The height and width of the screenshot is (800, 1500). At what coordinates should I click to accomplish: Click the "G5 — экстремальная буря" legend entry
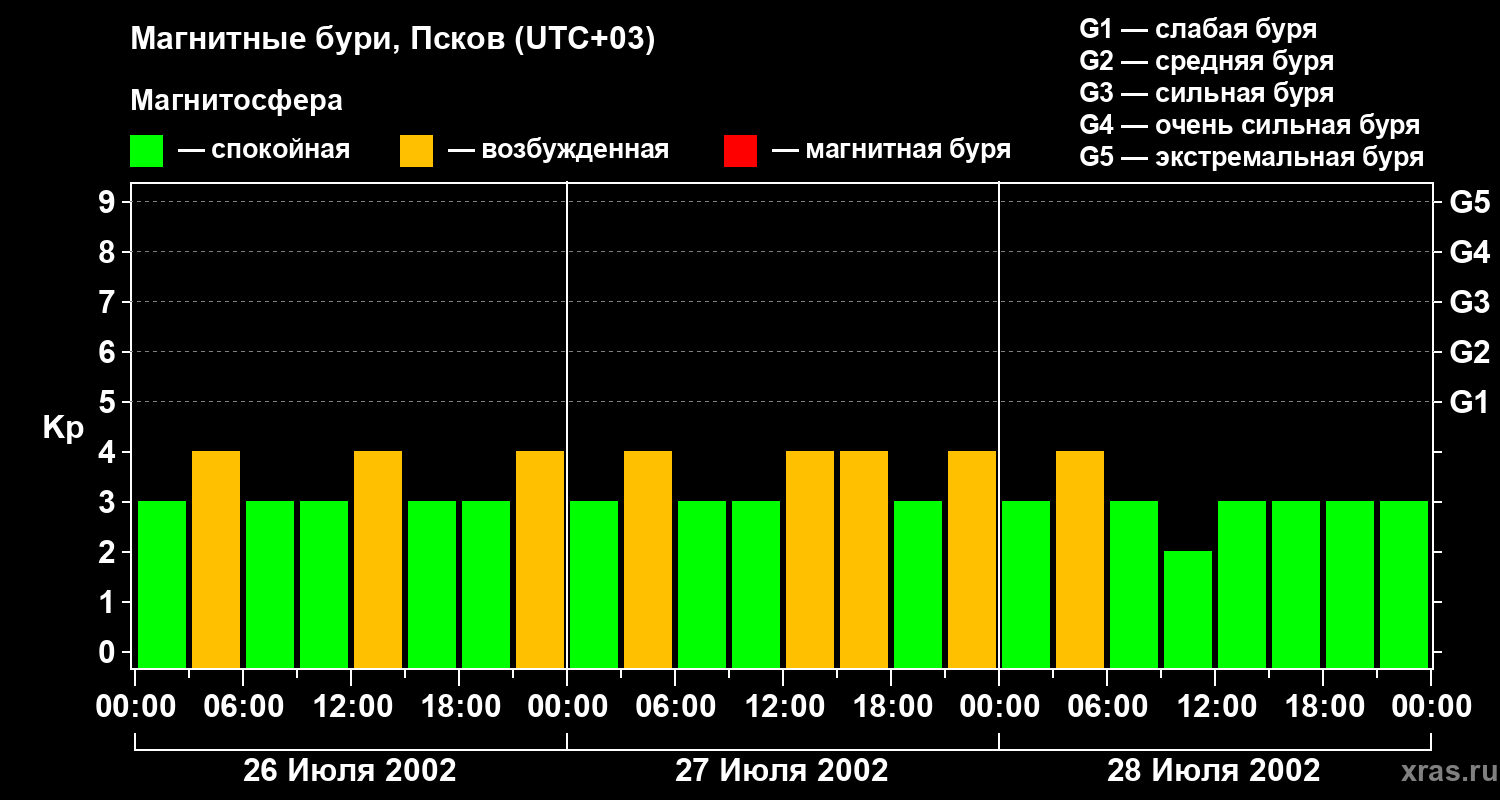1251,157
